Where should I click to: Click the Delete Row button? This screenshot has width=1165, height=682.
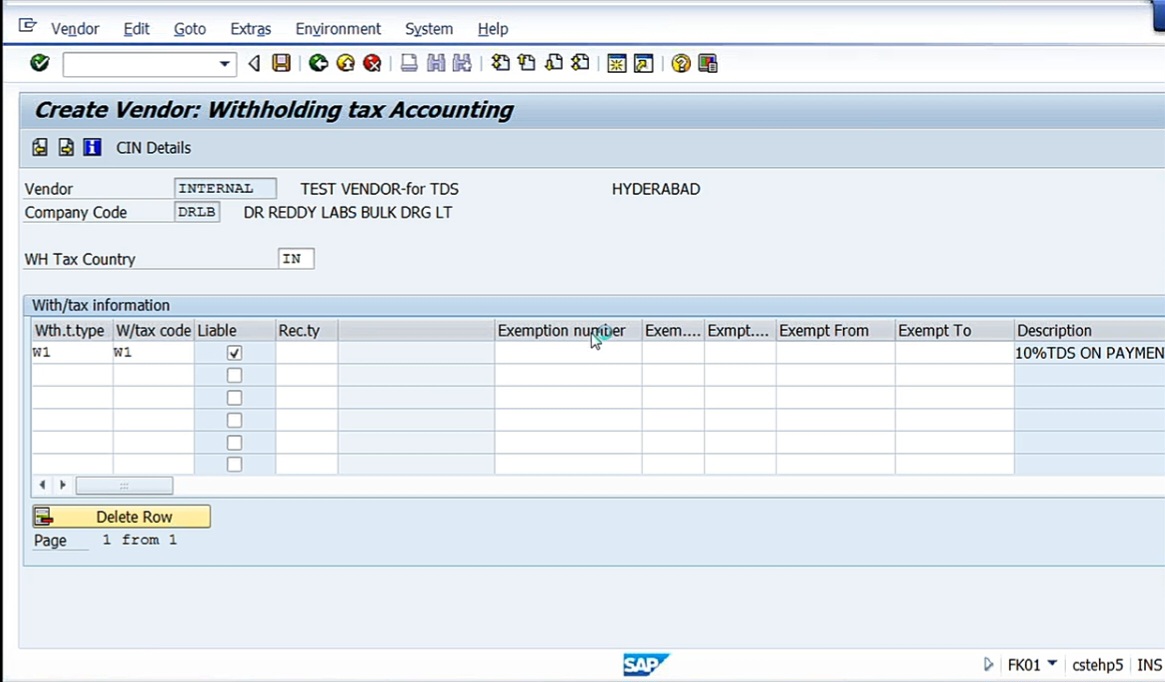click(x=122, y=516)
